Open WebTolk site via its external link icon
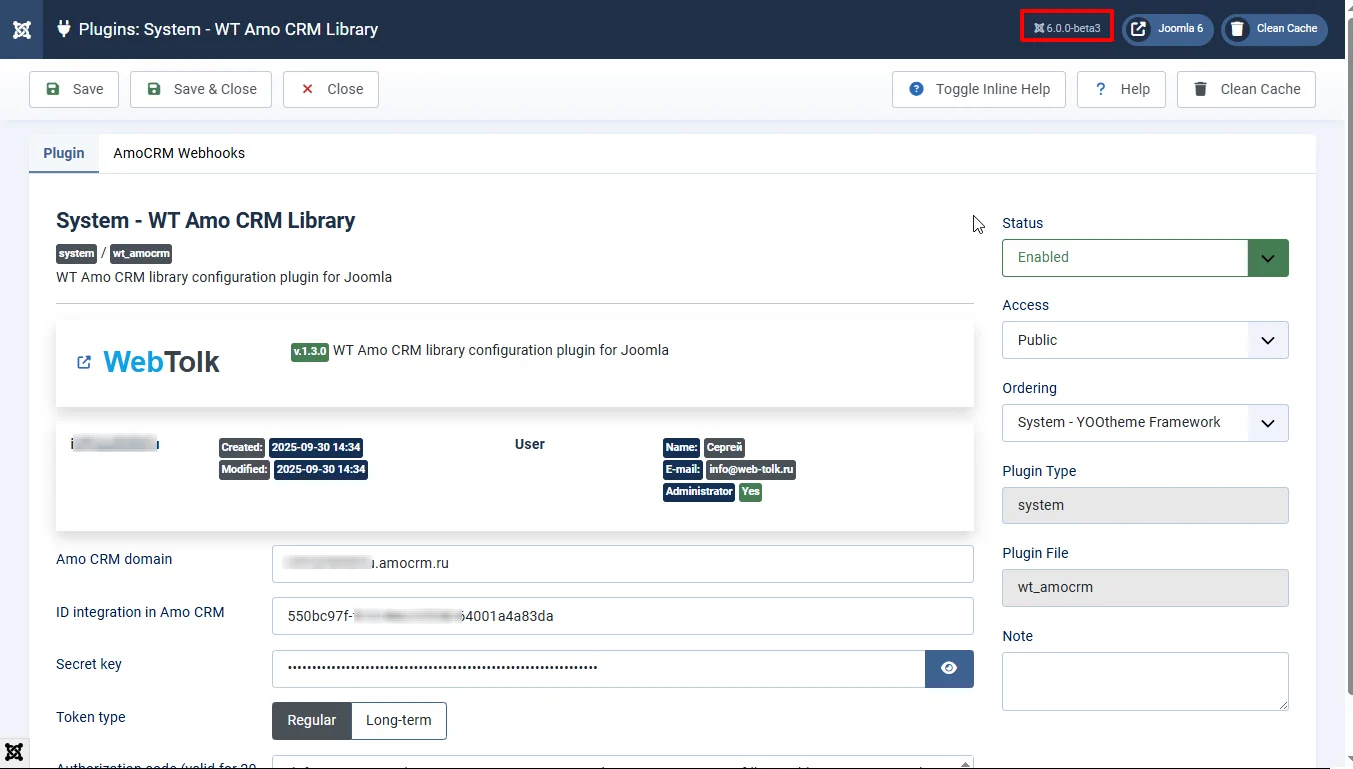This screenshot has height=769, width=1353. pyautogui.click(x=84, y=362)
